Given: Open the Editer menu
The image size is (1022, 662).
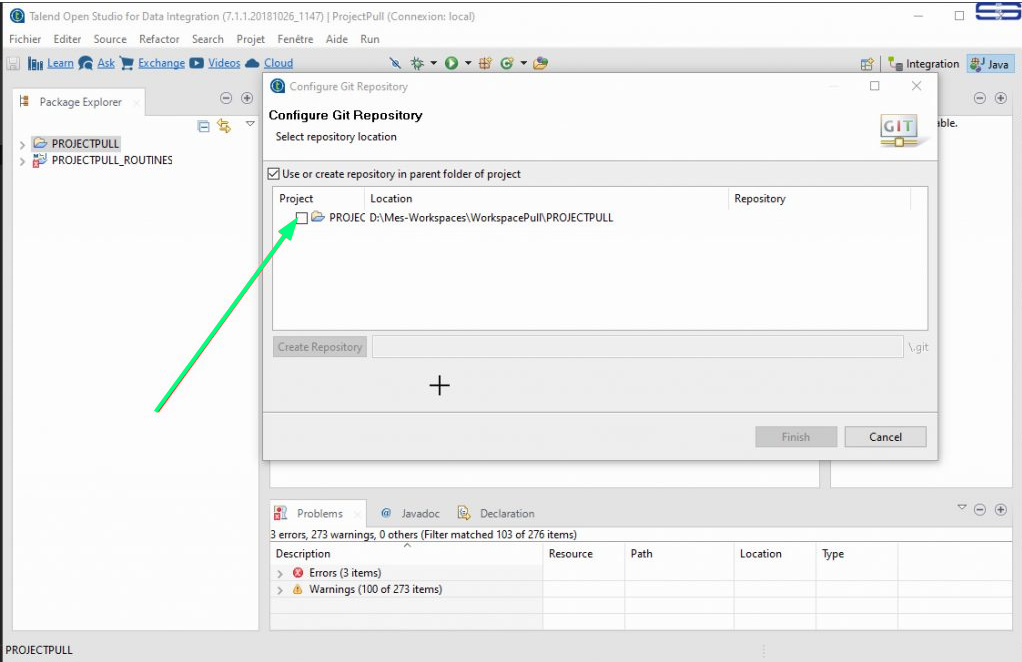Looking at the screenshot, I should click(x=67, y=39).
